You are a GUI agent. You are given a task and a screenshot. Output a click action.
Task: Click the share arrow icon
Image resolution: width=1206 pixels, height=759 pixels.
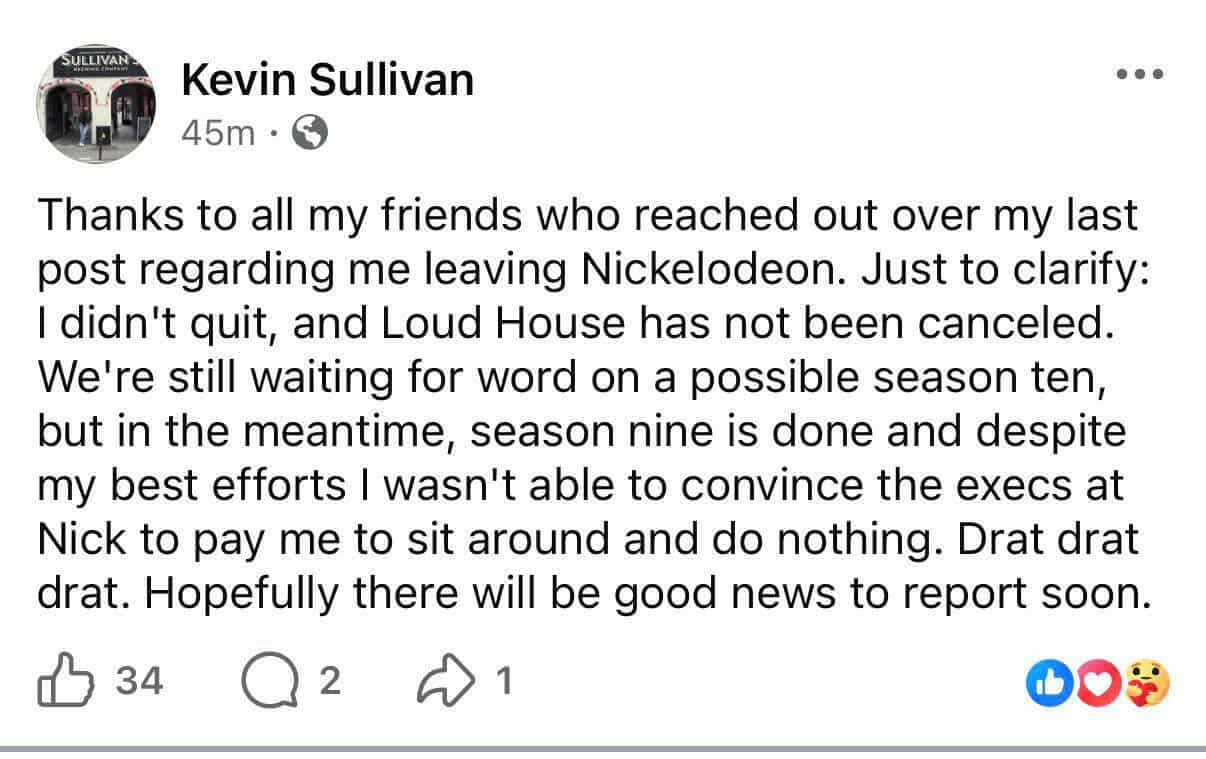tap(447, 682)
